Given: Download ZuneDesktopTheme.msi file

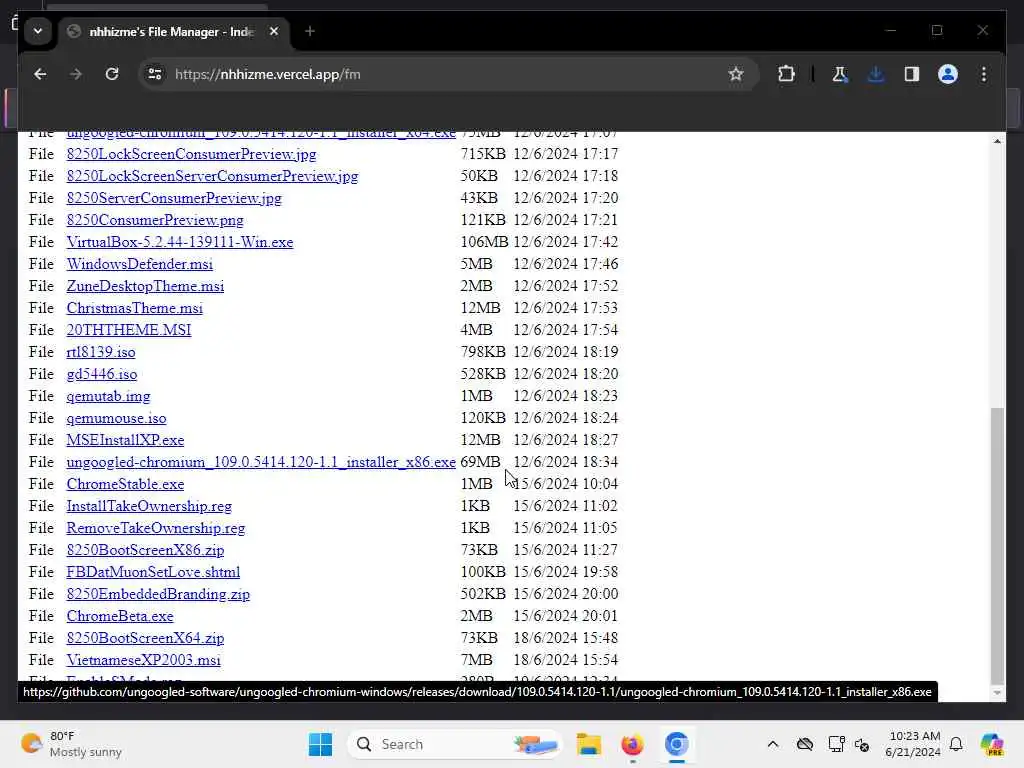Looking at the screenshot, I should [x=145, y=286].
